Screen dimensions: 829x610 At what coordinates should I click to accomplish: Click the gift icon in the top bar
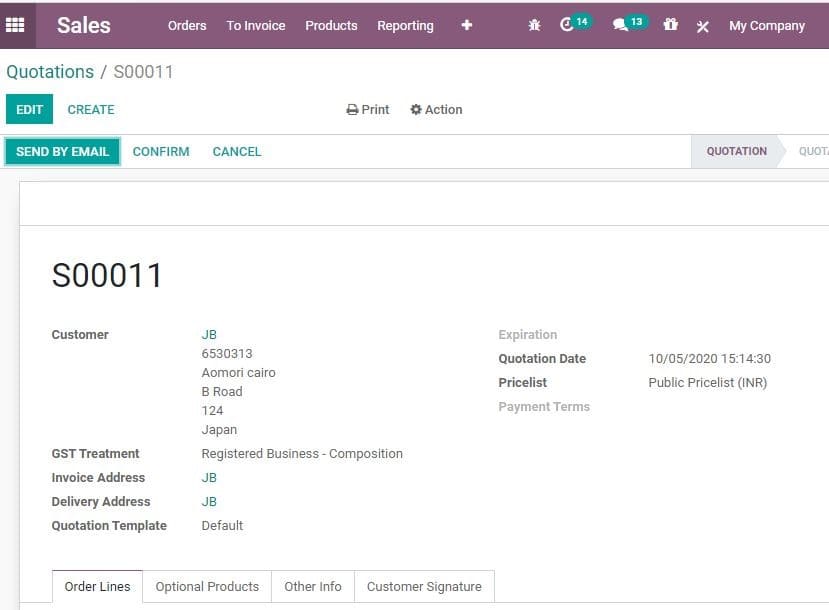click(x=671, y=24)
